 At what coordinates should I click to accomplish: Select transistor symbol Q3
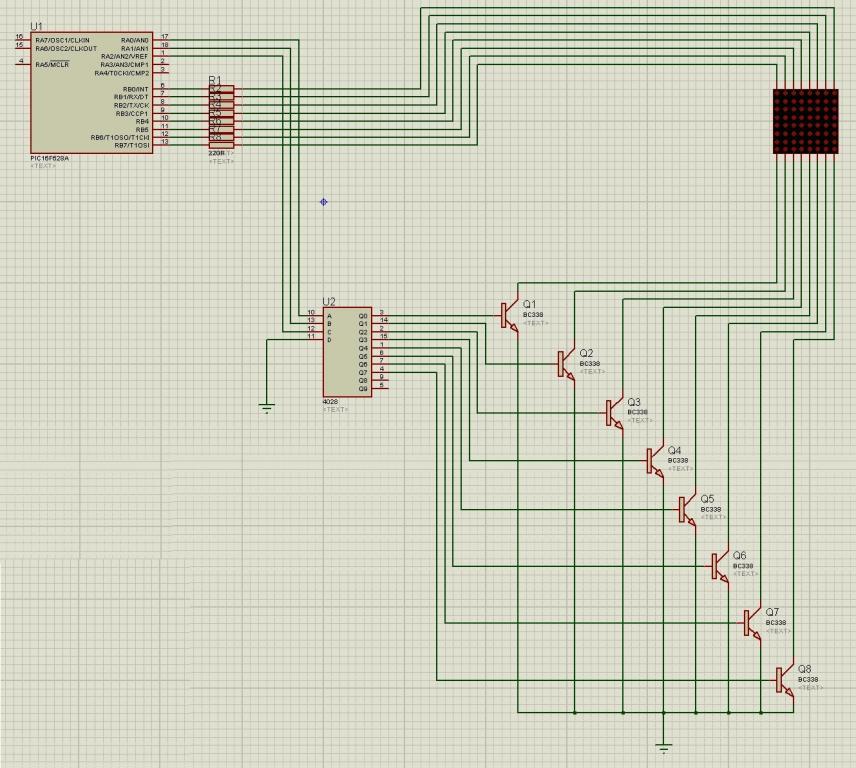point(614,413)
